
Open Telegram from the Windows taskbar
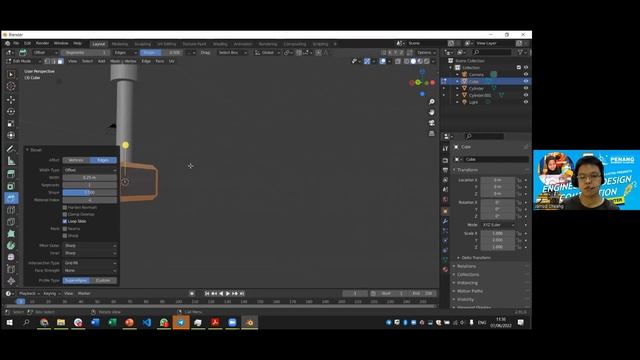click(181, 322)
